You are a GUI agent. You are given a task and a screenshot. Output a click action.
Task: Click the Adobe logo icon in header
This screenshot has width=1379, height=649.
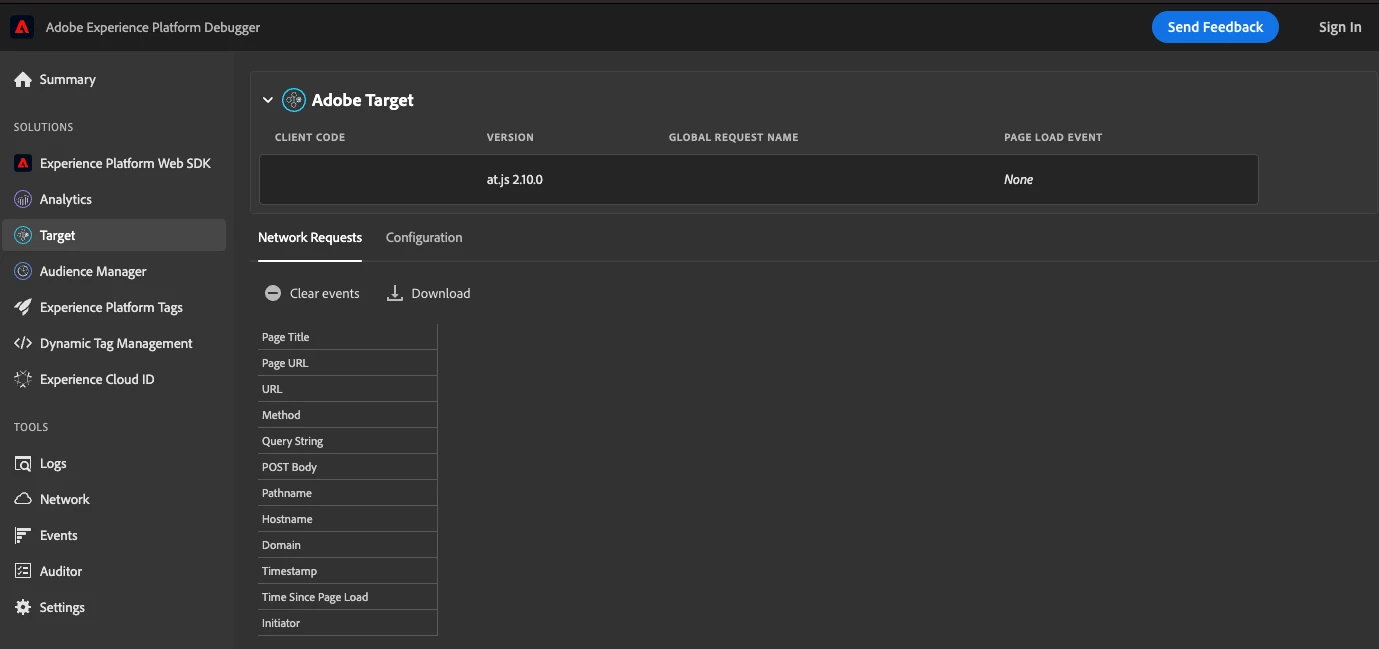coord(22,27)
